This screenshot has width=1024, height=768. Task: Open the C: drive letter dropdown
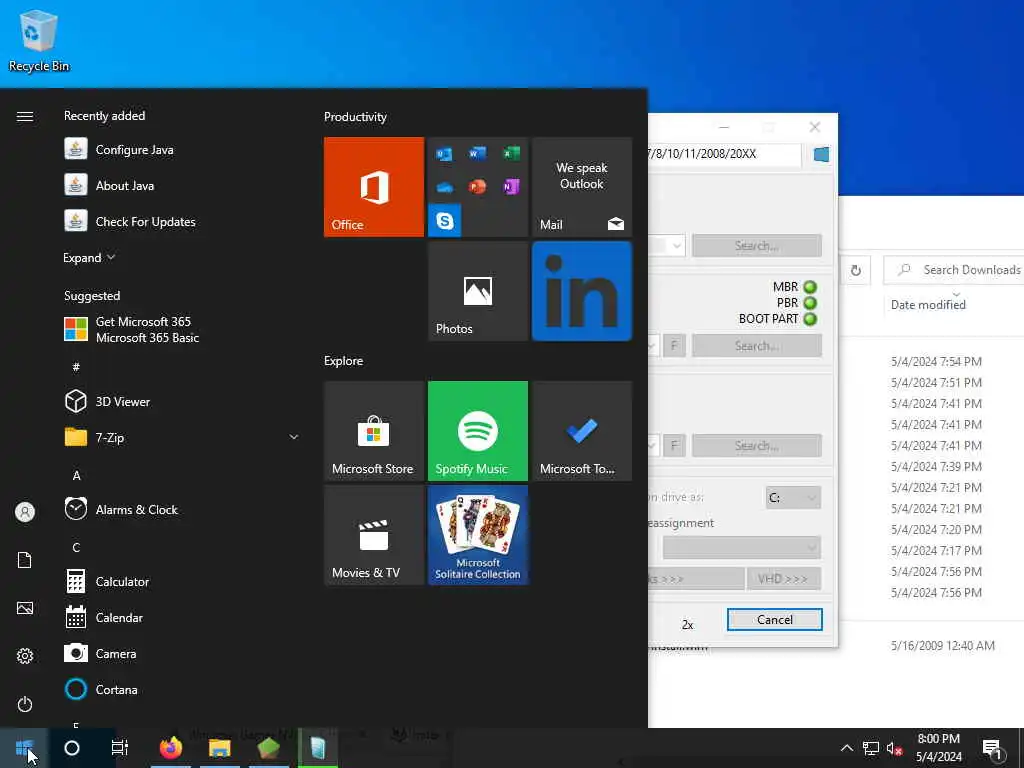tap(793, 498)
